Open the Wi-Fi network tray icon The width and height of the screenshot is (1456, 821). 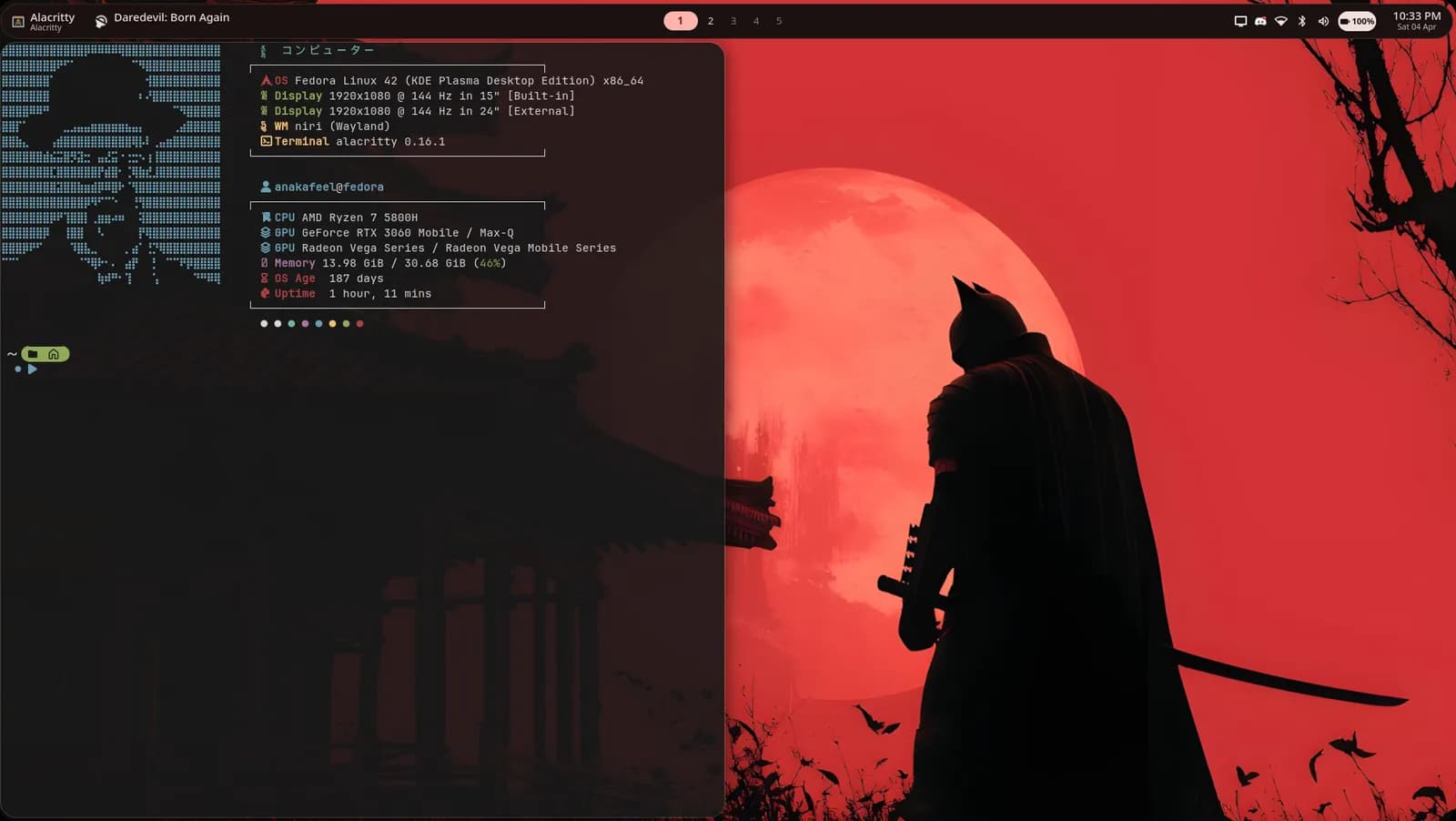[1280, 21]
